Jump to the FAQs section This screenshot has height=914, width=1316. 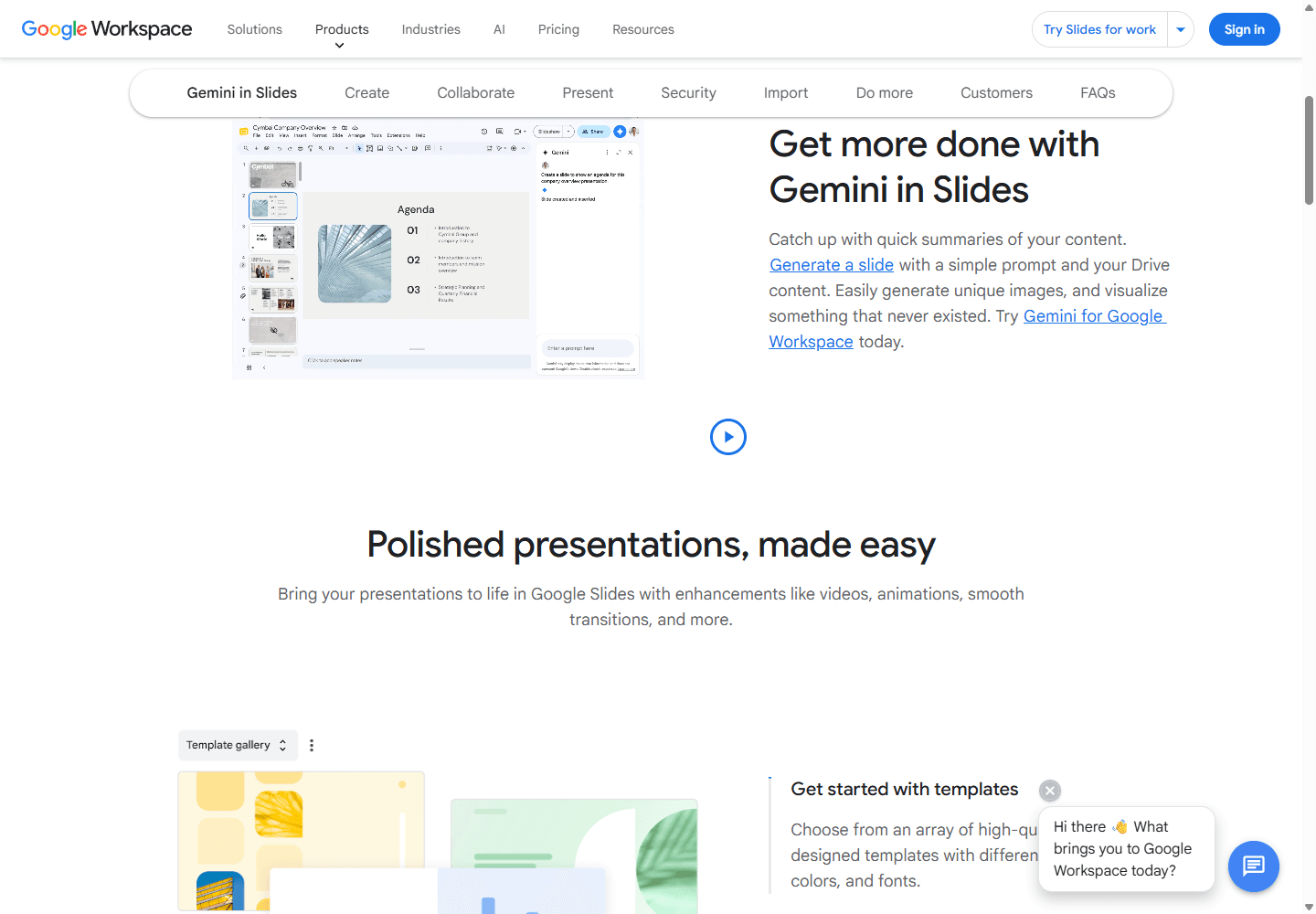[x=1098, y=93]
